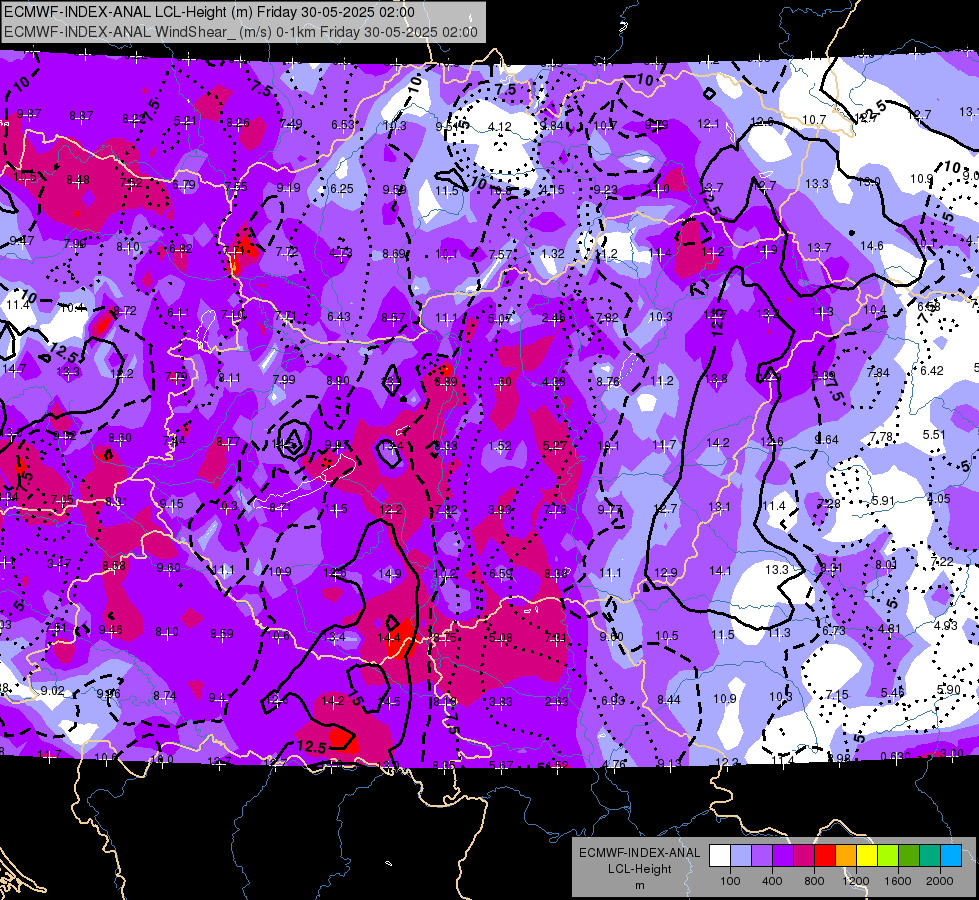Click the wind shear value 6.42
The height and width of the screenshot is (900, 979).
coord(932,370)
